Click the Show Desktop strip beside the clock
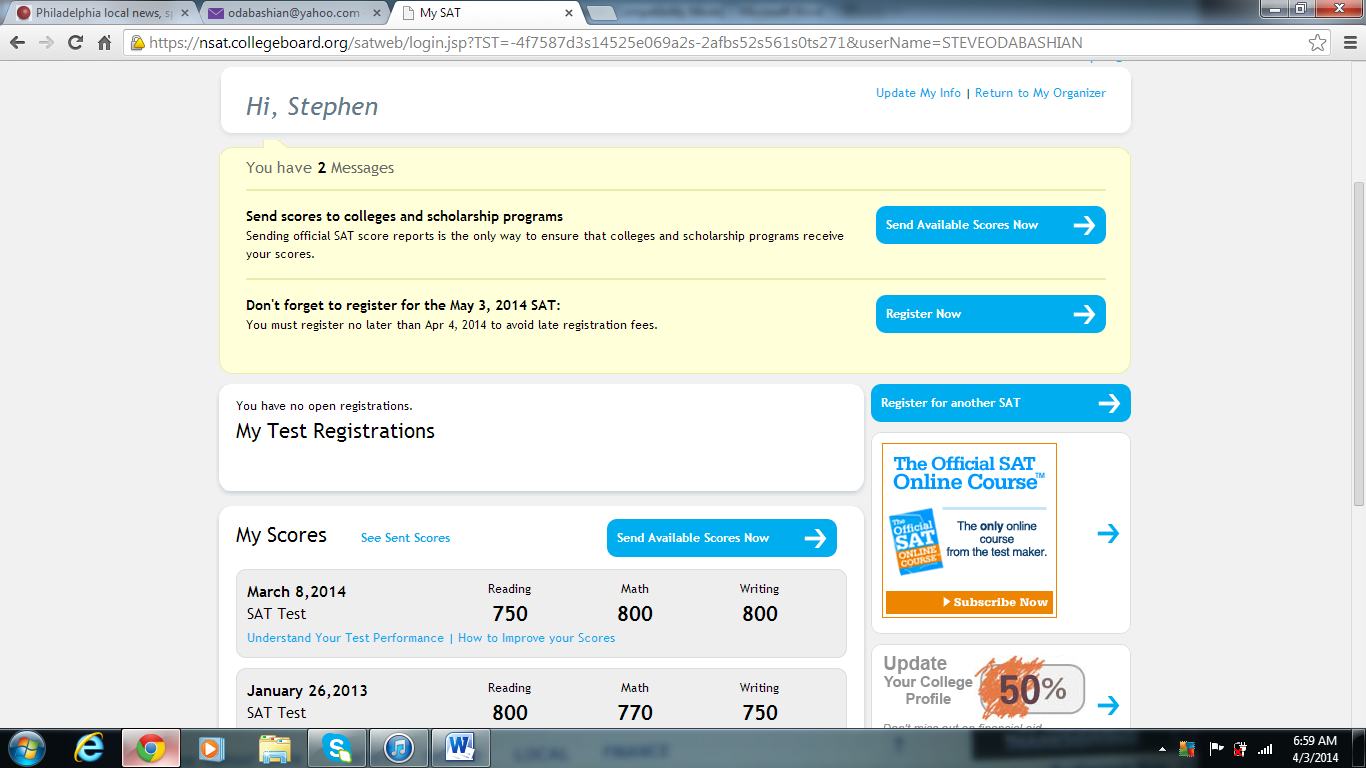This screenshot has width=1366, height=768. click(x=1359, y=748)
